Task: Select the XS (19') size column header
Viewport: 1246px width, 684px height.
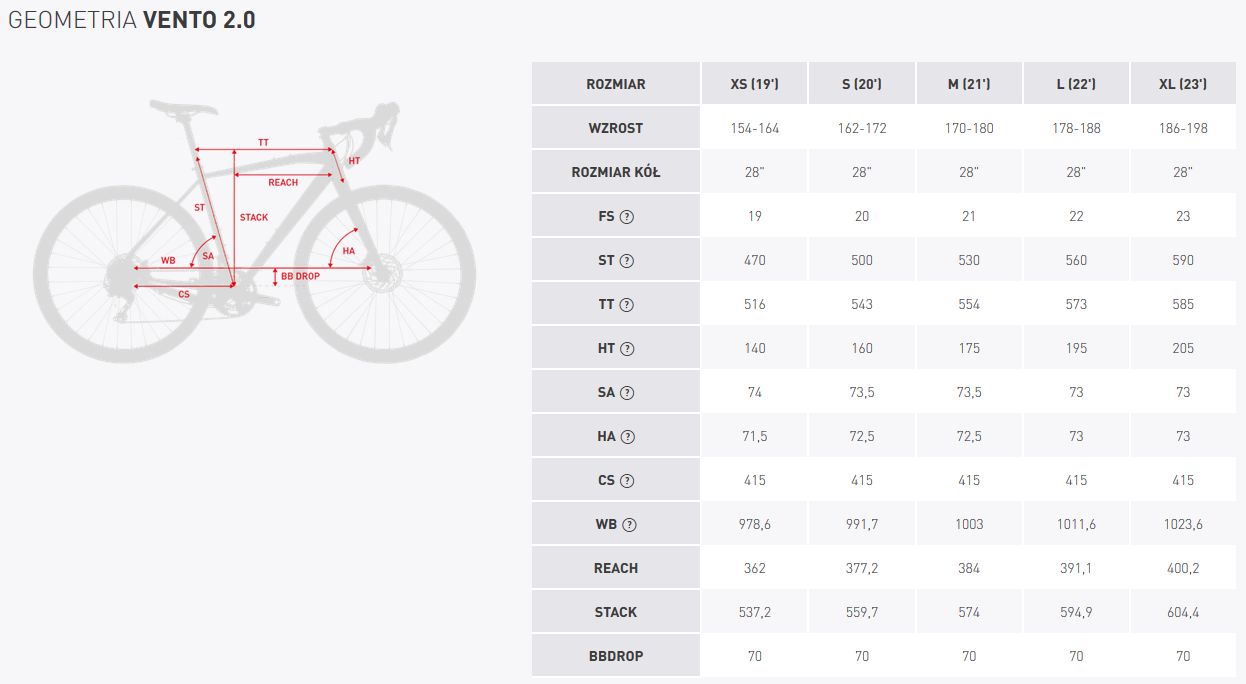Action: (754, 84)
